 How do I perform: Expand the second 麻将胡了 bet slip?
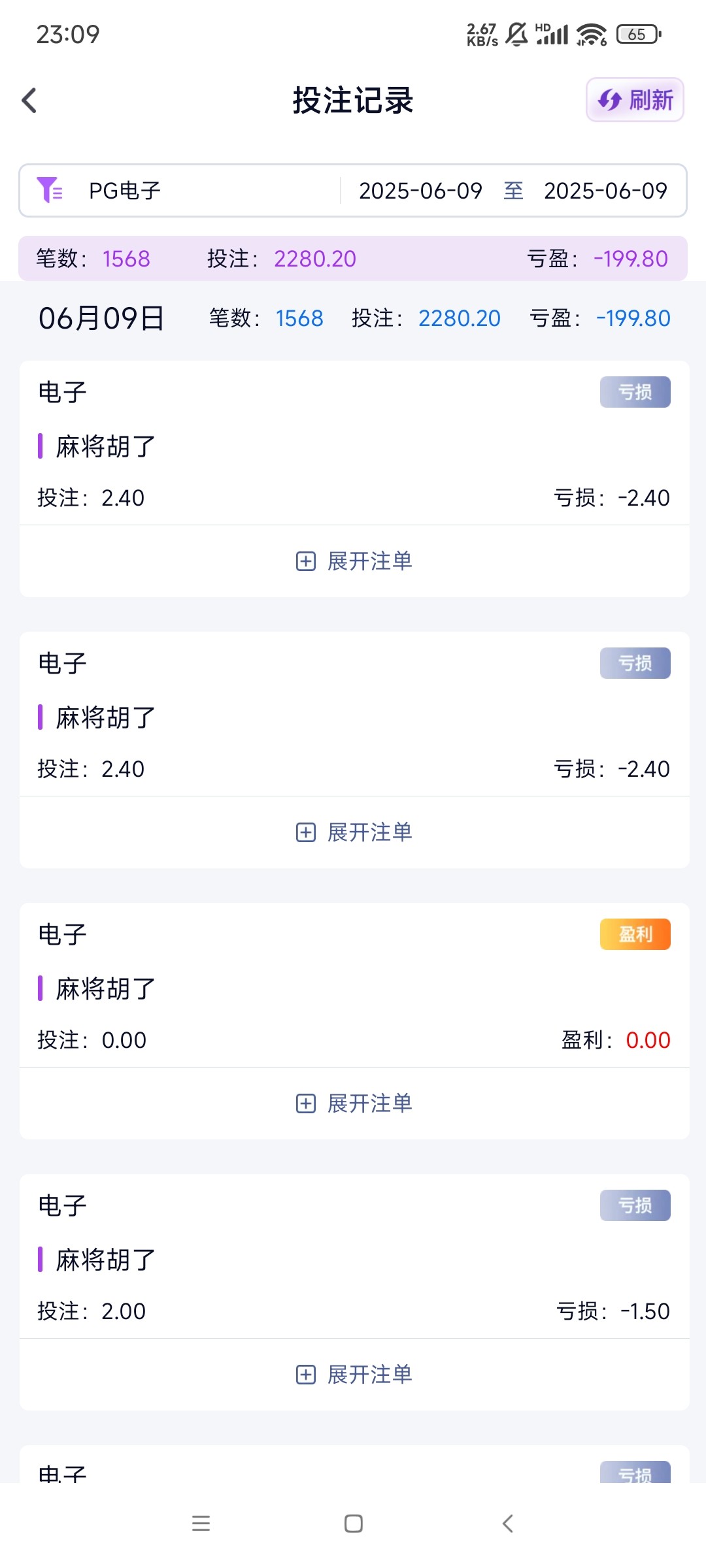(x=354, y=832)
